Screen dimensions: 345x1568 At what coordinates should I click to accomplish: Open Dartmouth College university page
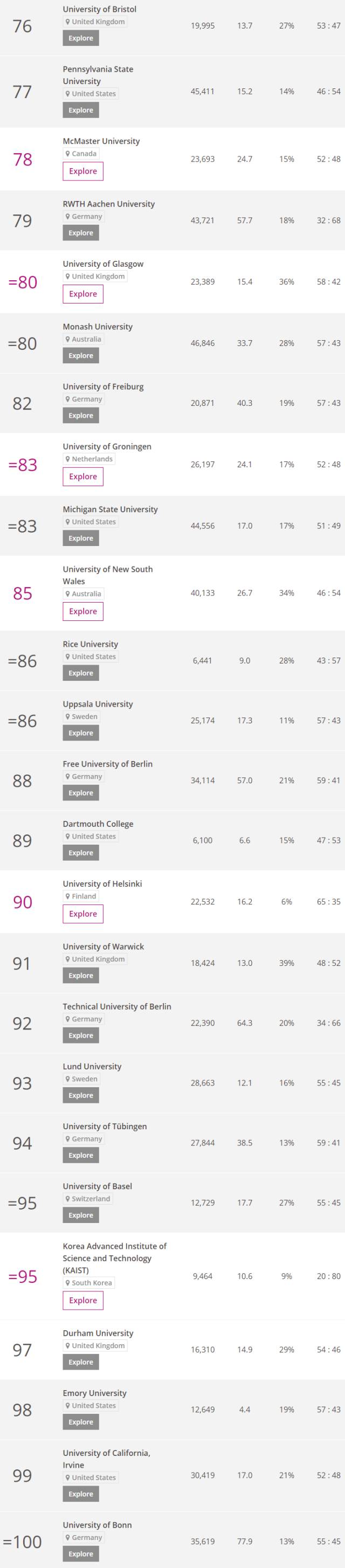[x=98, y=824]
